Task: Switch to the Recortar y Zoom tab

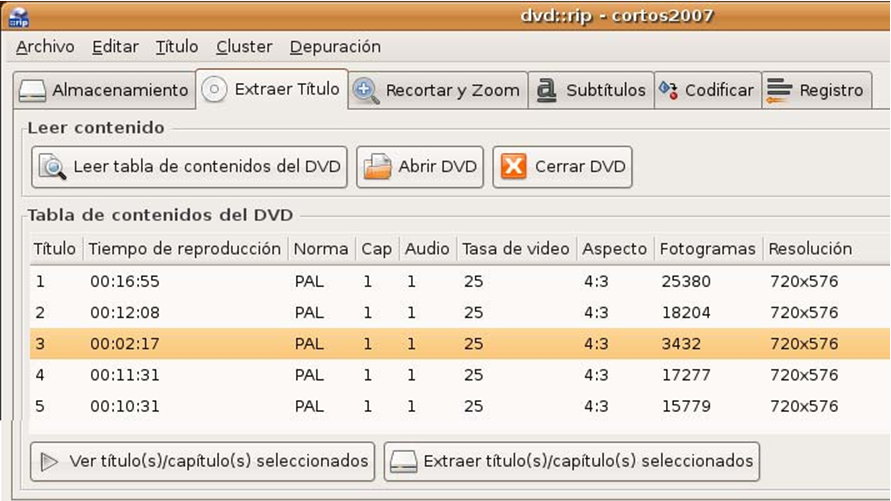Action: [x=438, y=90]
